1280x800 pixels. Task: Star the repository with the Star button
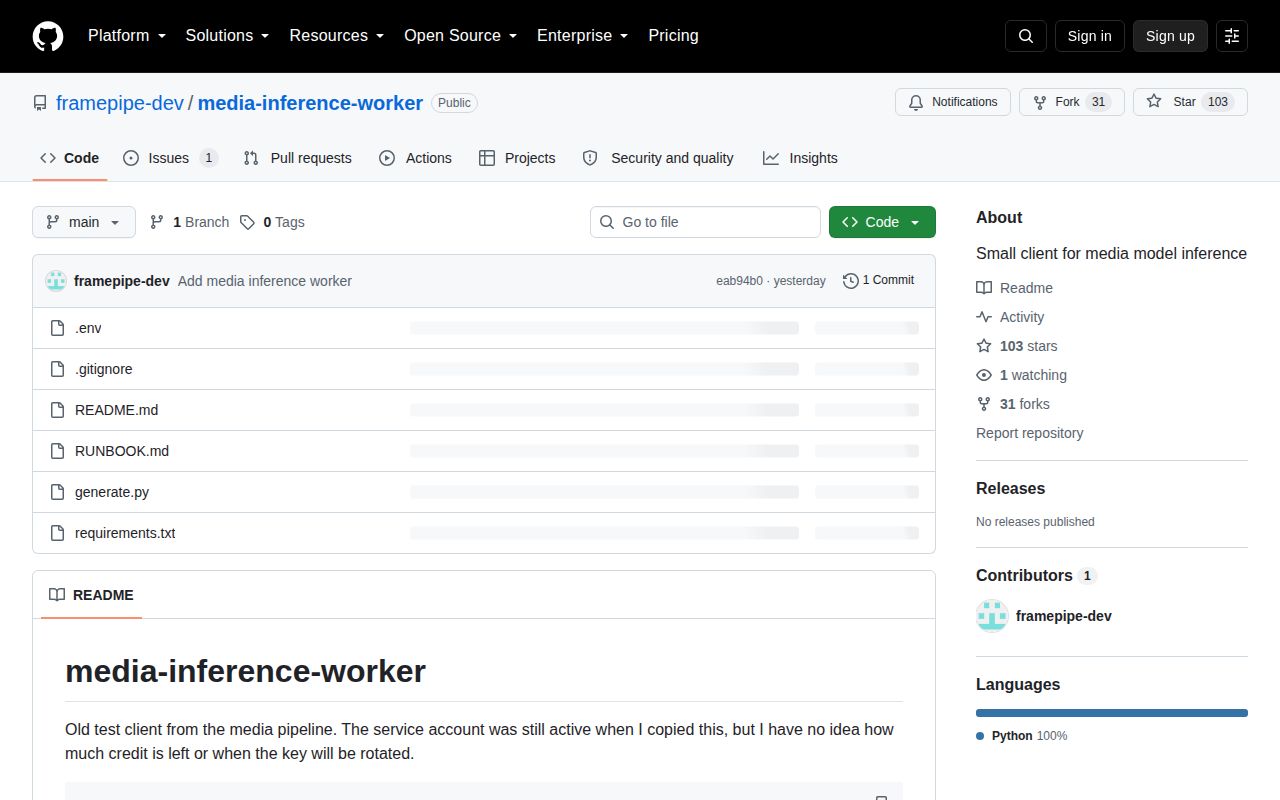point(1190,102)
